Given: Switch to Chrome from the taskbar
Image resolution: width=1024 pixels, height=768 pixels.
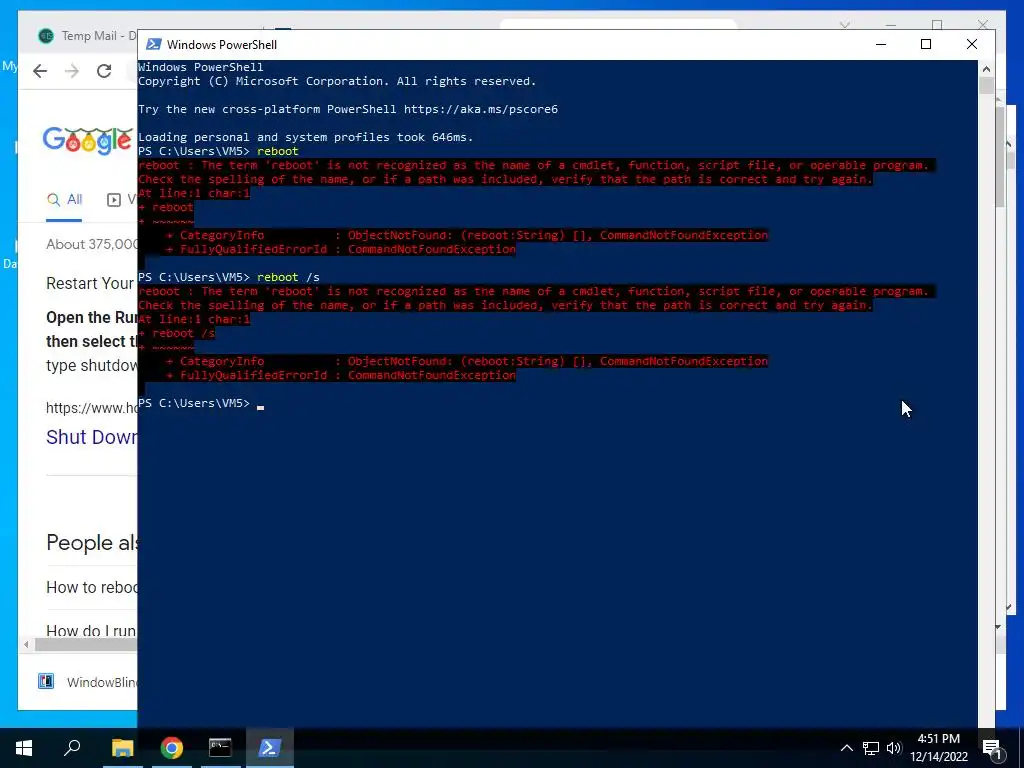Looking at the screenshot, I should point(172,748).
